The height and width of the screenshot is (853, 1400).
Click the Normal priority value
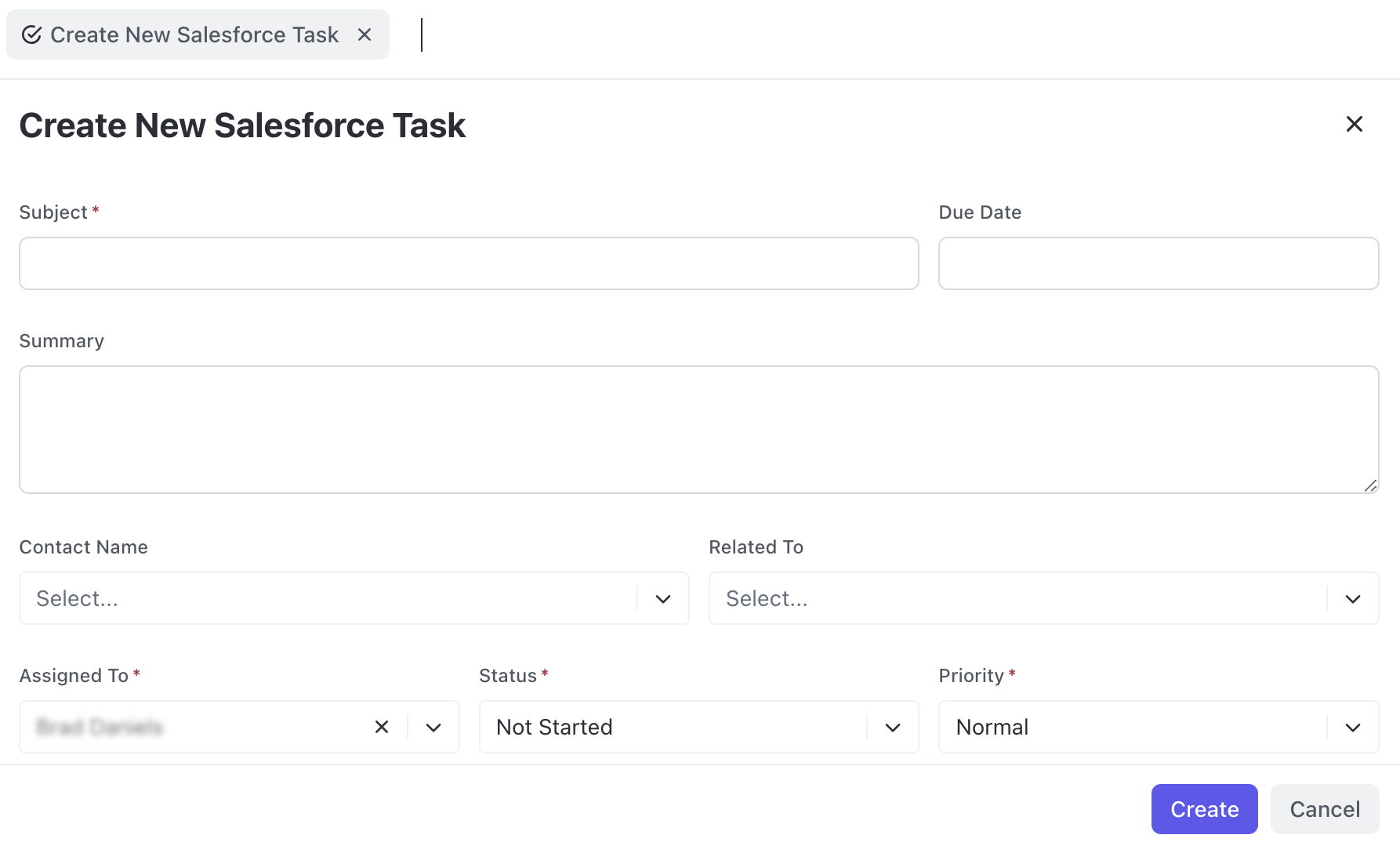point(992,727)
